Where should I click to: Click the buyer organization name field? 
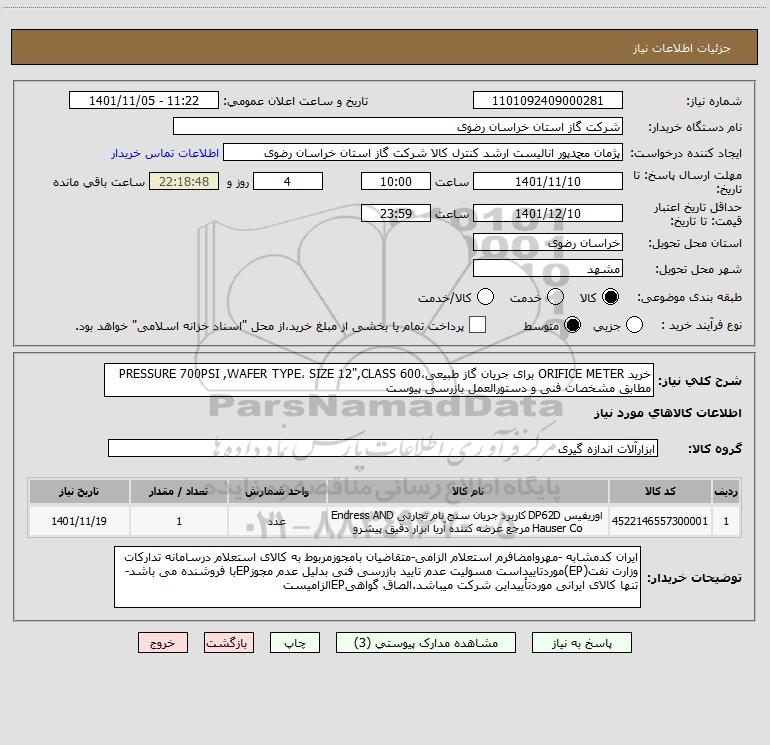[x=398, y=127]
